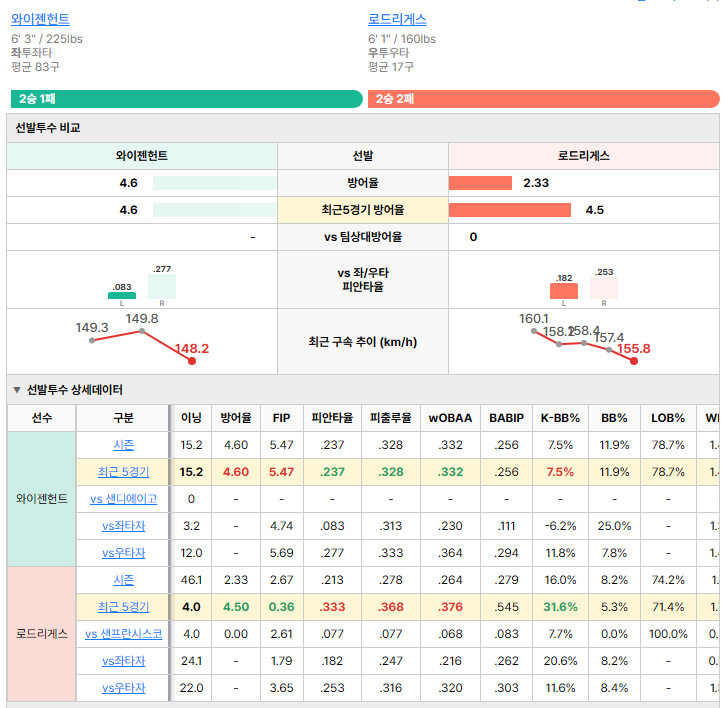
Task: Click the 로드리게스 player cell in detail table
Action: click(42, 634)
